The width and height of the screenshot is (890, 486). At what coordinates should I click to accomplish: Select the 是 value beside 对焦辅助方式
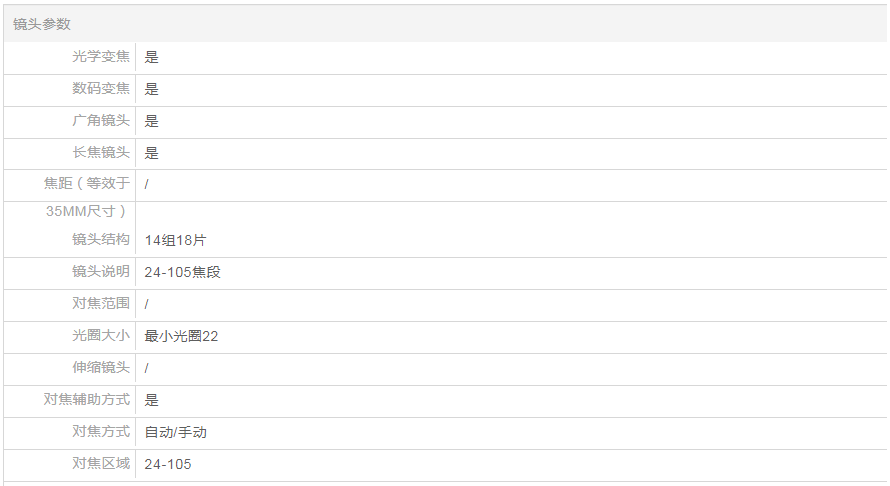point(151,400)
